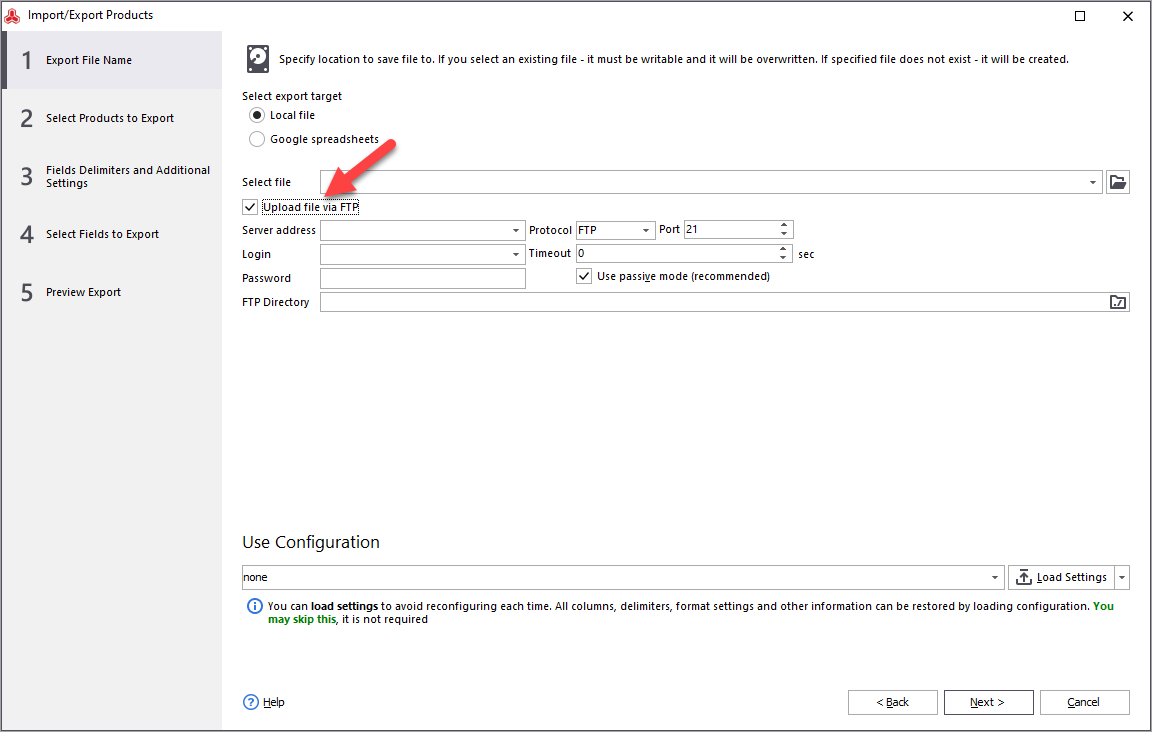Choose Google spreadsheets as export target

pyautogui.click(x=257, y=140)
